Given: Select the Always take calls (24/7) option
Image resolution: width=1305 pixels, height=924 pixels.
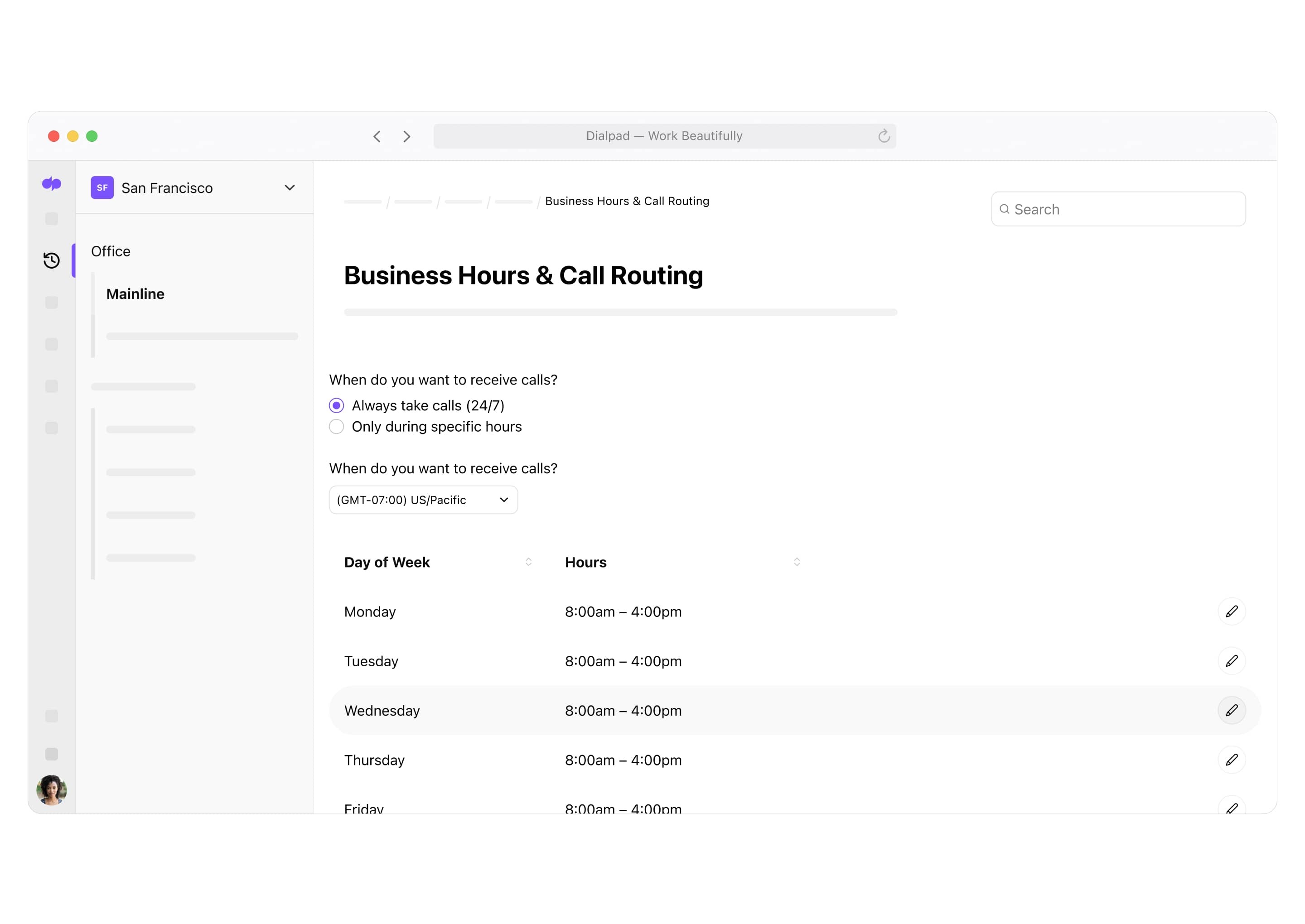Looking at the screenshot, I should pos(336,405).
